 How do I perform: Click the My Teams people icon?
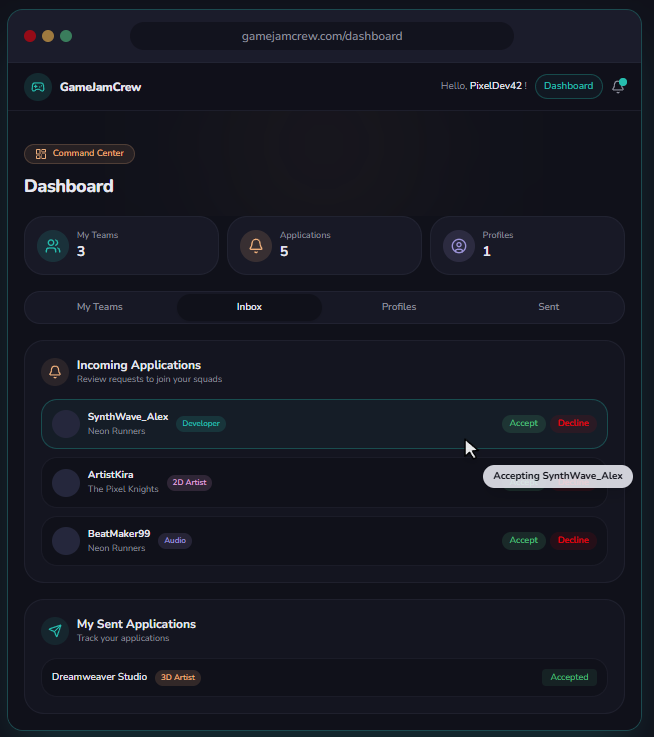click(53, 245)
